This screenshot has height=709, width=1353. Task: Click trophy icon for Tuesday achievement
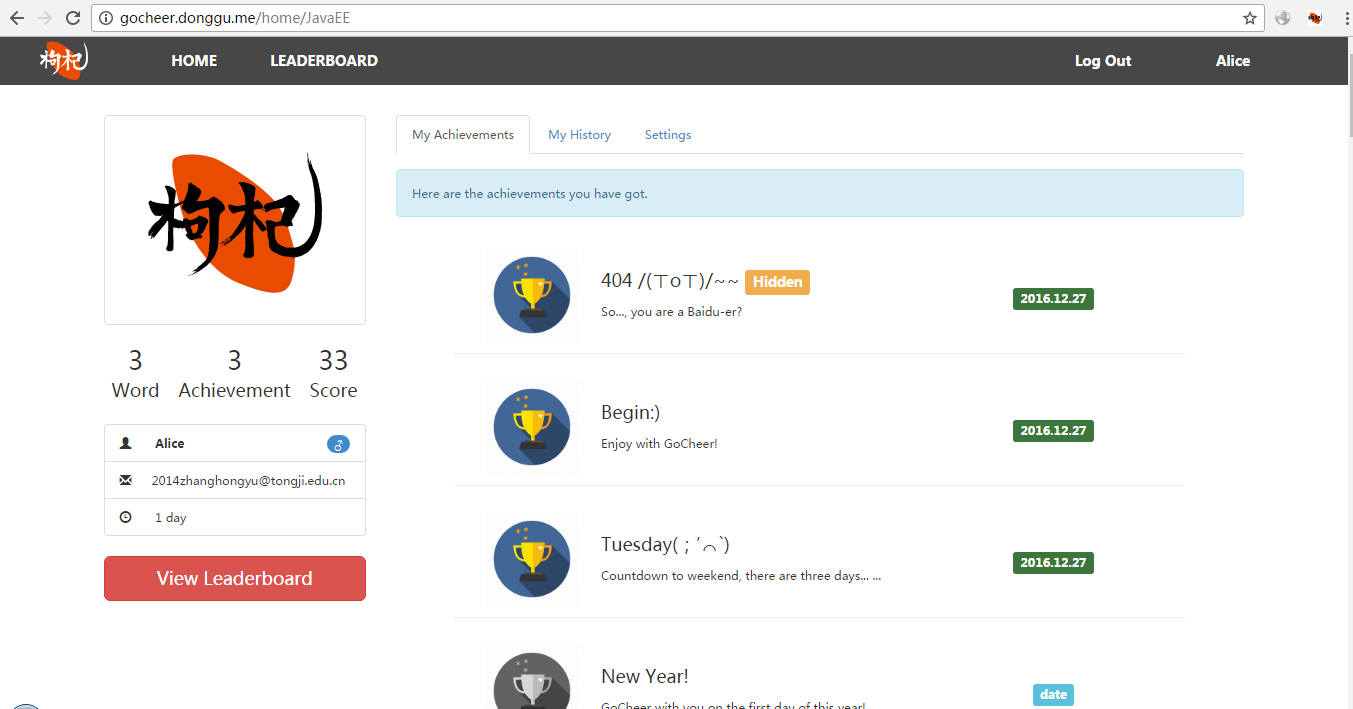(x=532, y=559)
